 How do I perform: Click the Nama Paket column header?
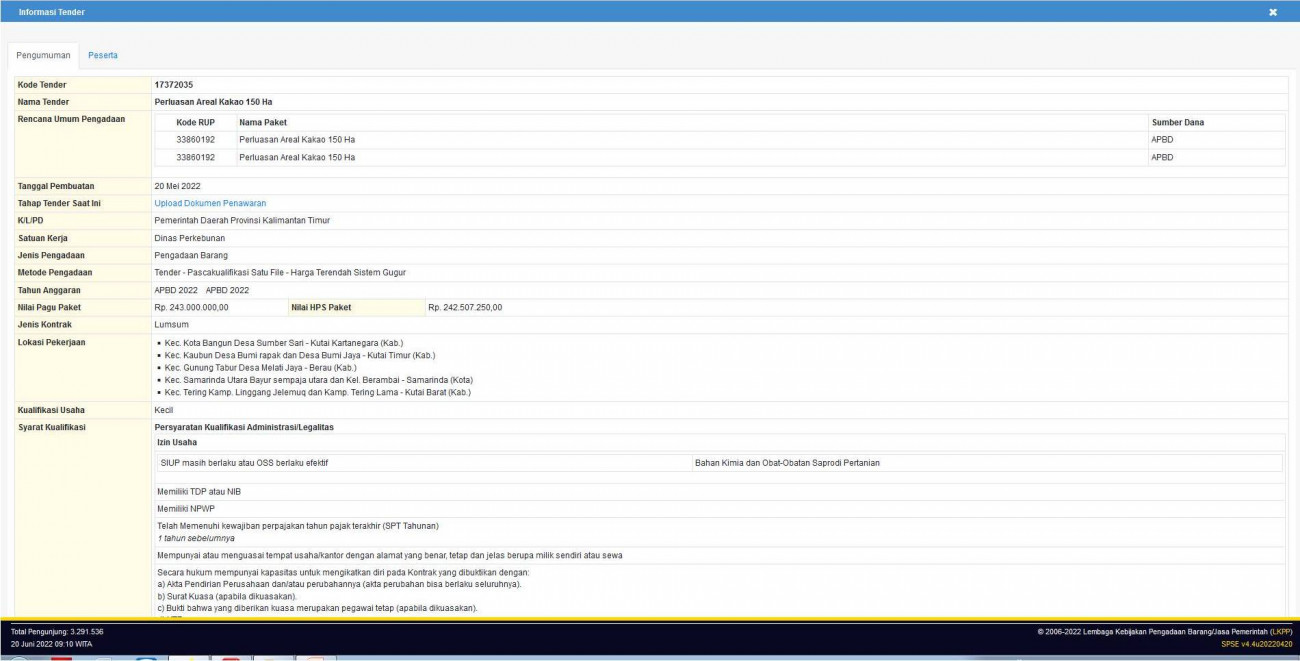coord(263,122)
